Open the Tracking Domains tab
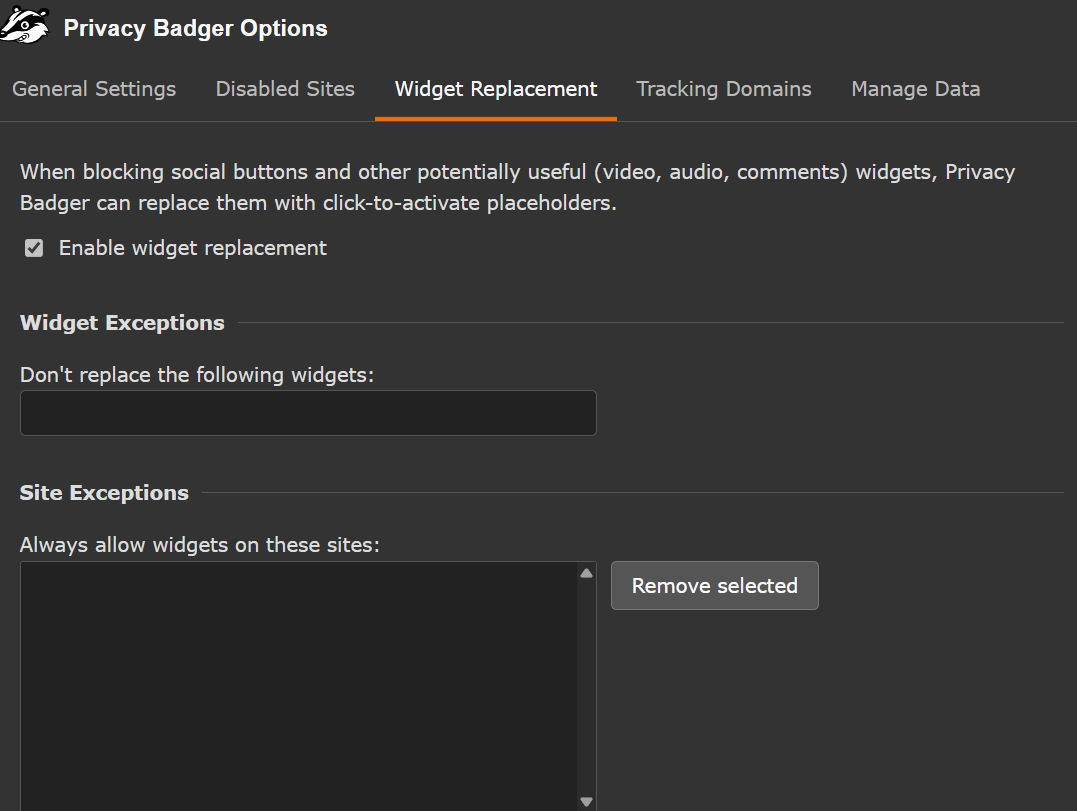 [724, 89]
